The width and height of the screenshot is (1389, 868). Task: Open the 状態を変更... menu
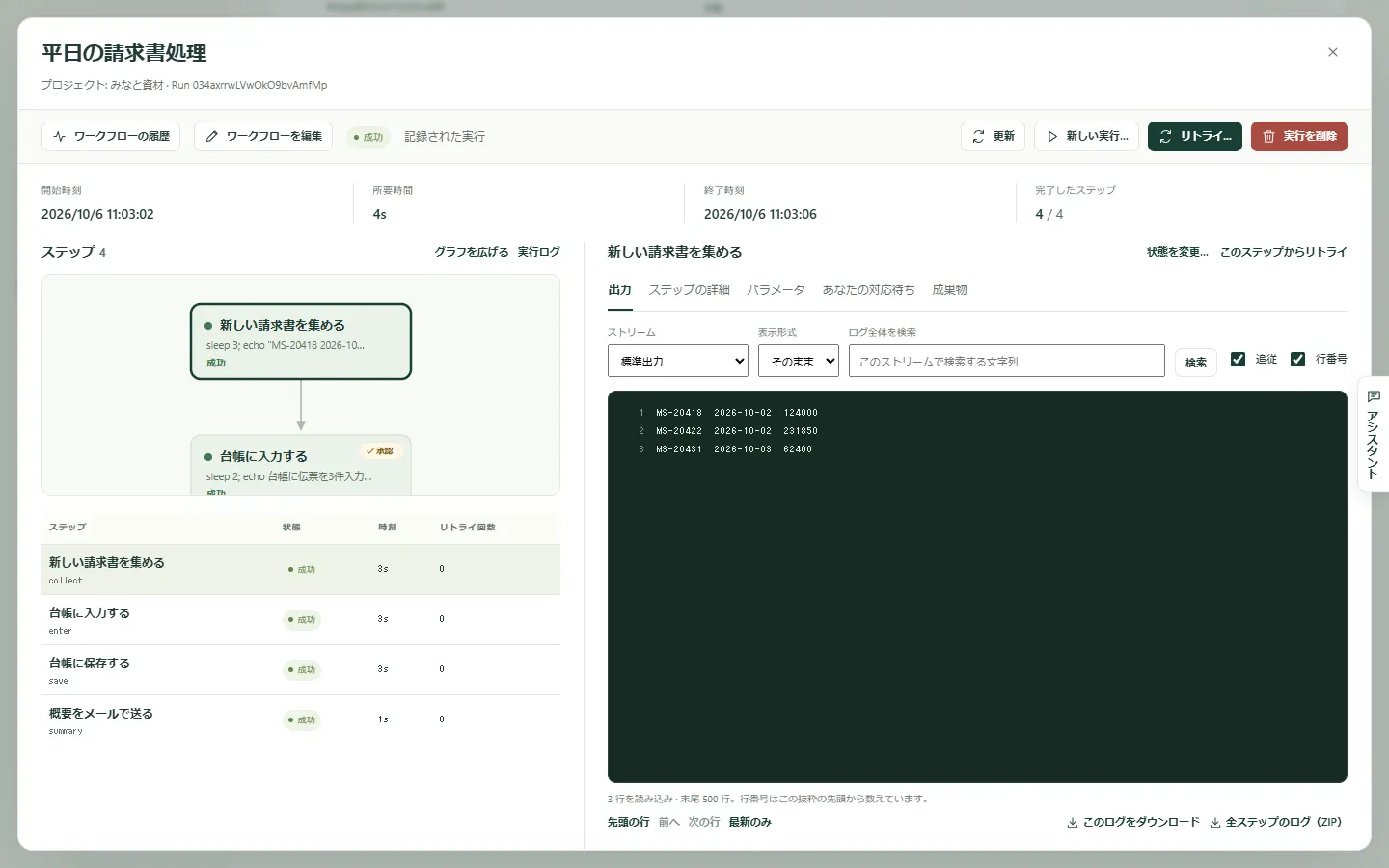[1177, 252]
